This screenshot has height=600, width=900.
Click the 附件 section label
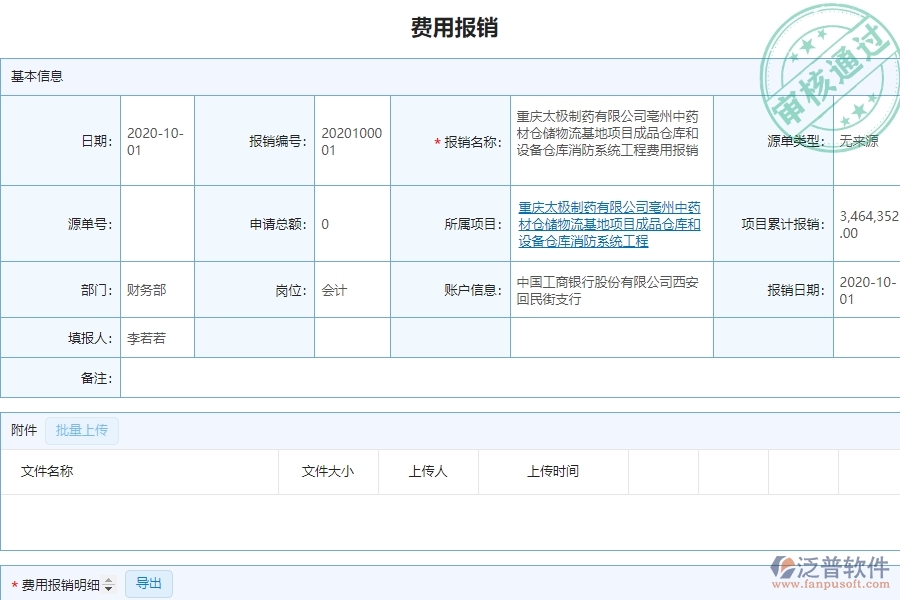point(22,430)
